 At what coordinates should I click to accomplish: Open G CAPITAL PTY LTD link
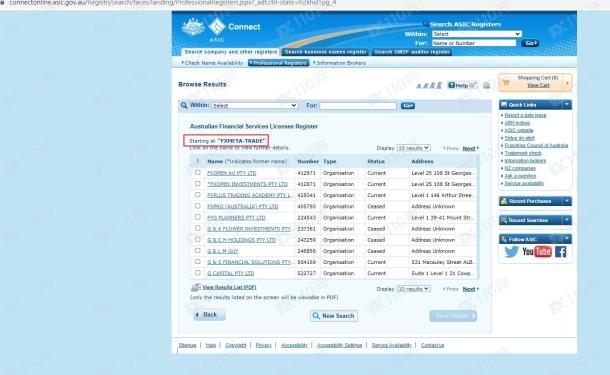(230, 273)
